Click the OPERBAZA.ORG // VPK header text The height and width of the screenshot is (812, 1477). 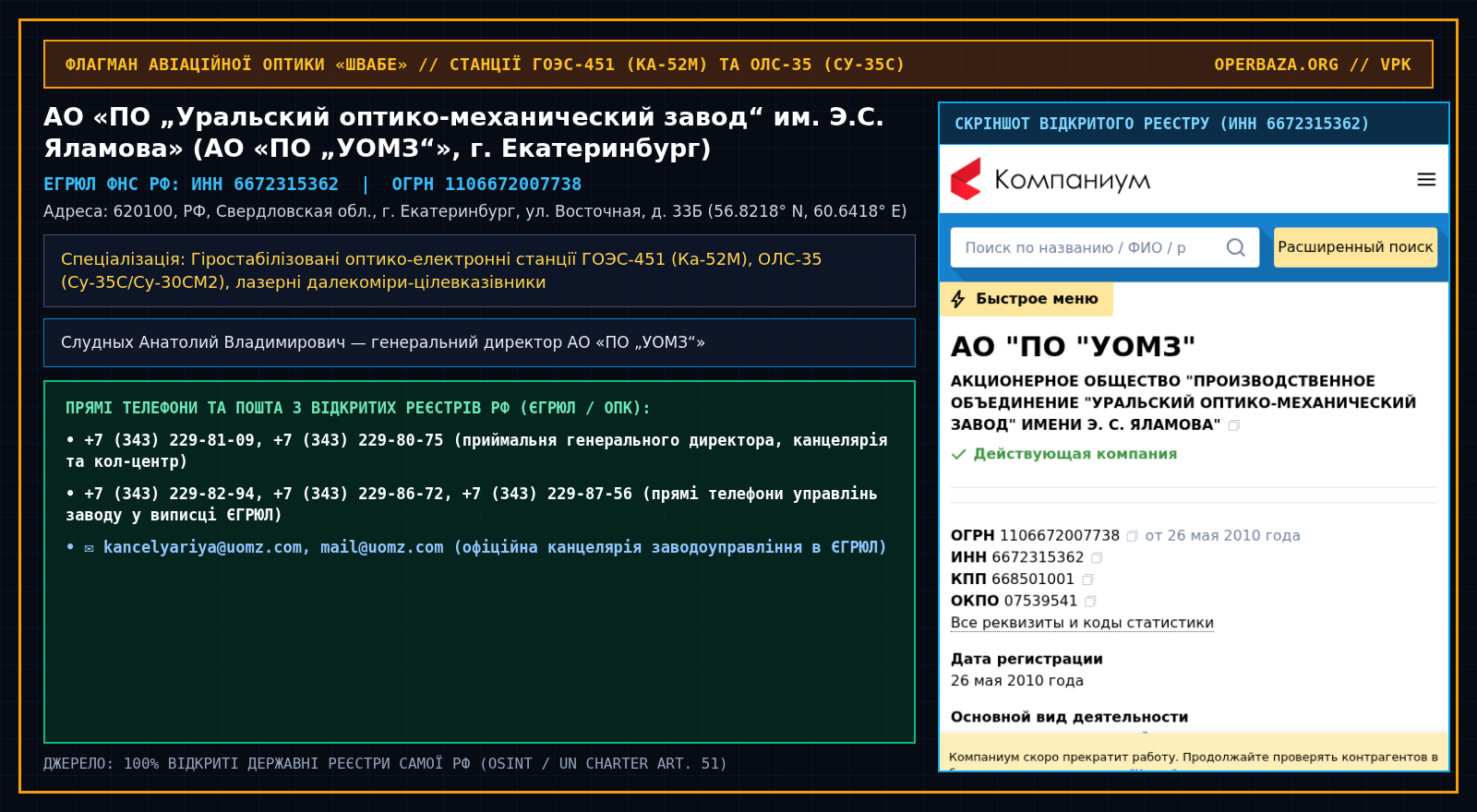1312,65
